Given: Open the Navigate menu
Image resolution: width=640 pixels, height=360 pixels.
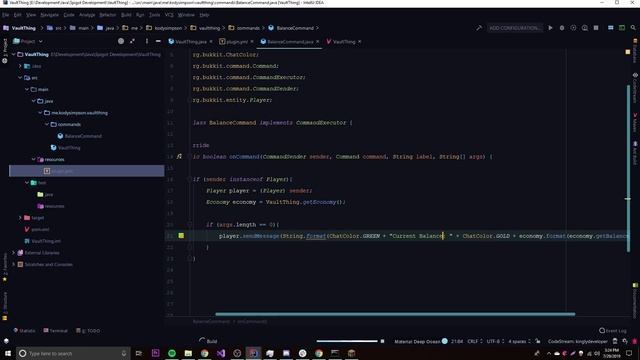Looking at the screenshot, I should point(49,15).
